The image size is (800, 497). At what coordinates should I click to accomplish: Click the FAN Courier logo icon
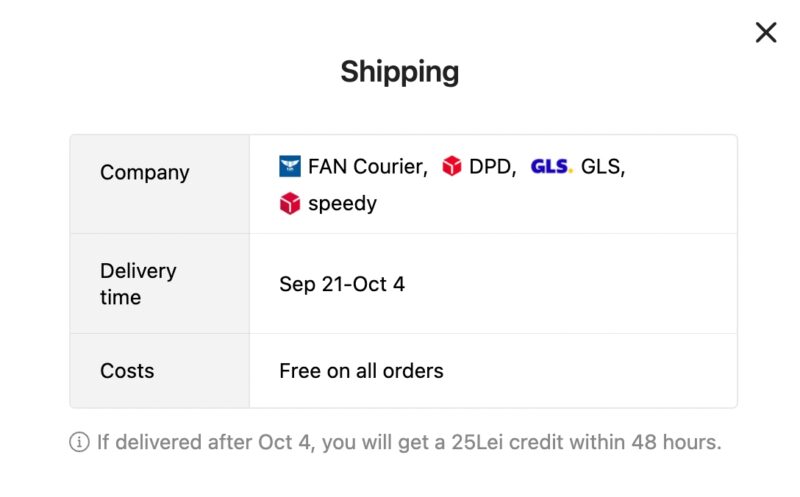[290, 167]
